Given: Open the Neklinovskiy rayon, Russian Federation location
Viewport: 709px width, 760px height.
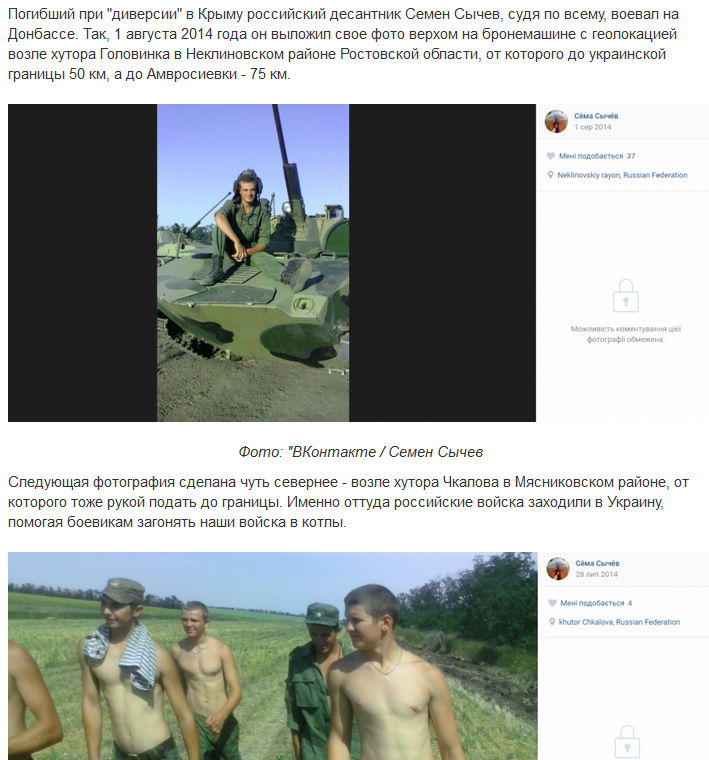Looking at the screenshot, I should [x=622, y=175].
